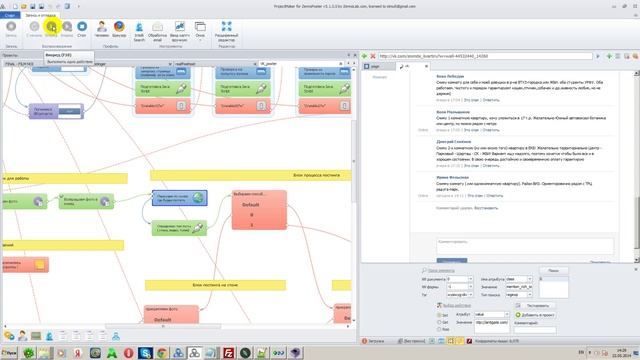
Task: Close the second browser tab
Action: [427, 66]
